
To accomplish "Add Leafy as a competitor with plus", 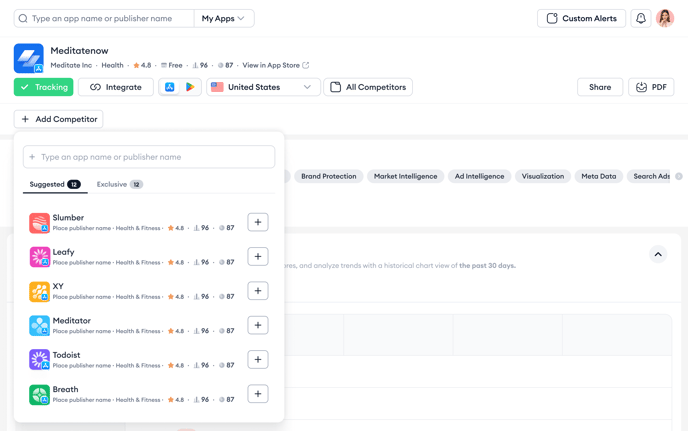I will click(x=258, y=256).
